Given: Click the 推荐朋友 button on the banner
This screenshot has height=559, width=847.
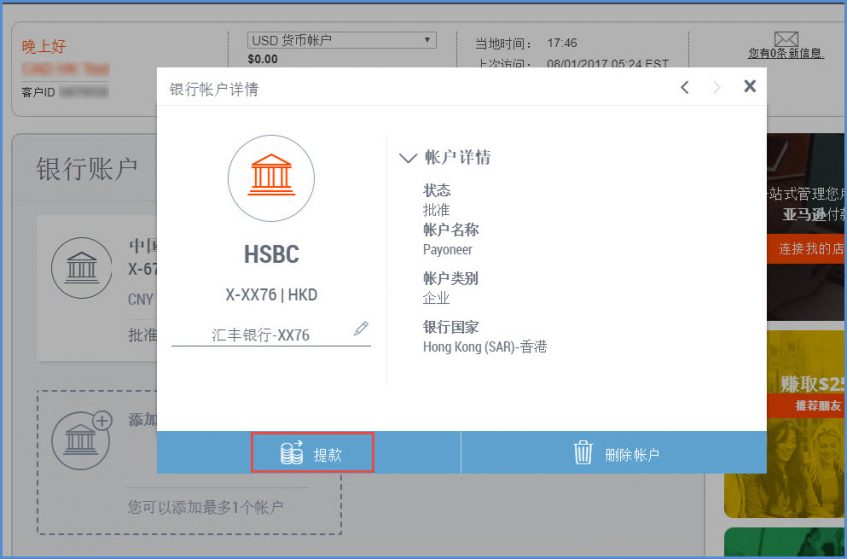Looking at the screenshot, I should pos(806,405).
